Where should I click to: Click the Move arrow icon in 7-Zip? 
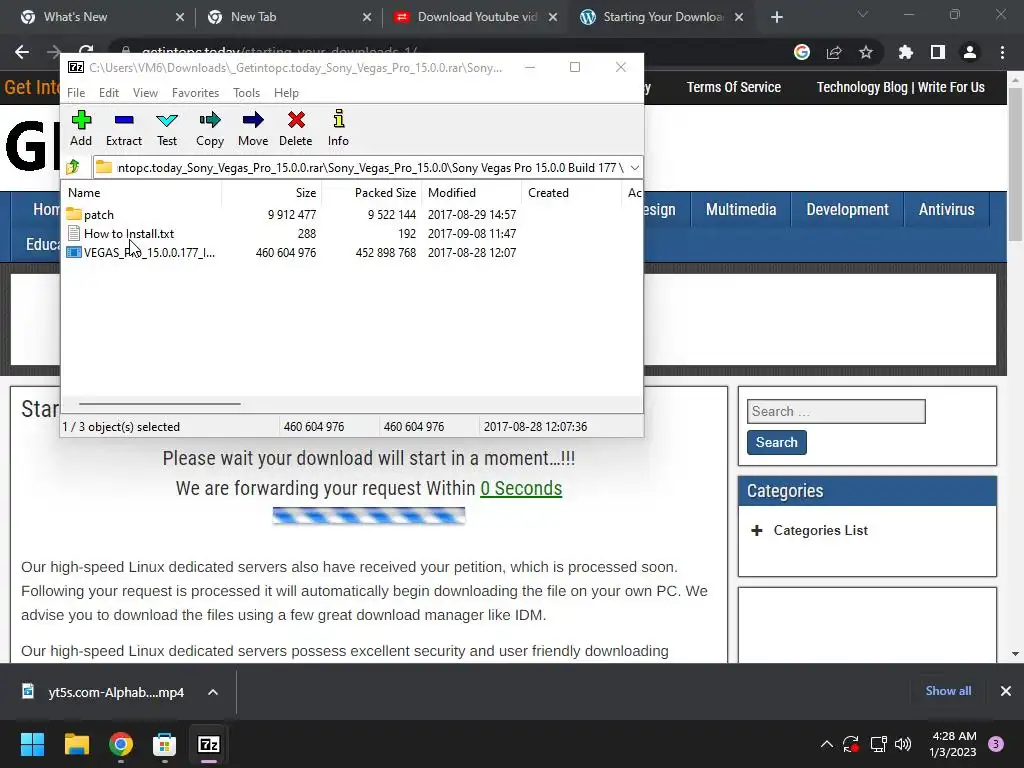[253, 129]
